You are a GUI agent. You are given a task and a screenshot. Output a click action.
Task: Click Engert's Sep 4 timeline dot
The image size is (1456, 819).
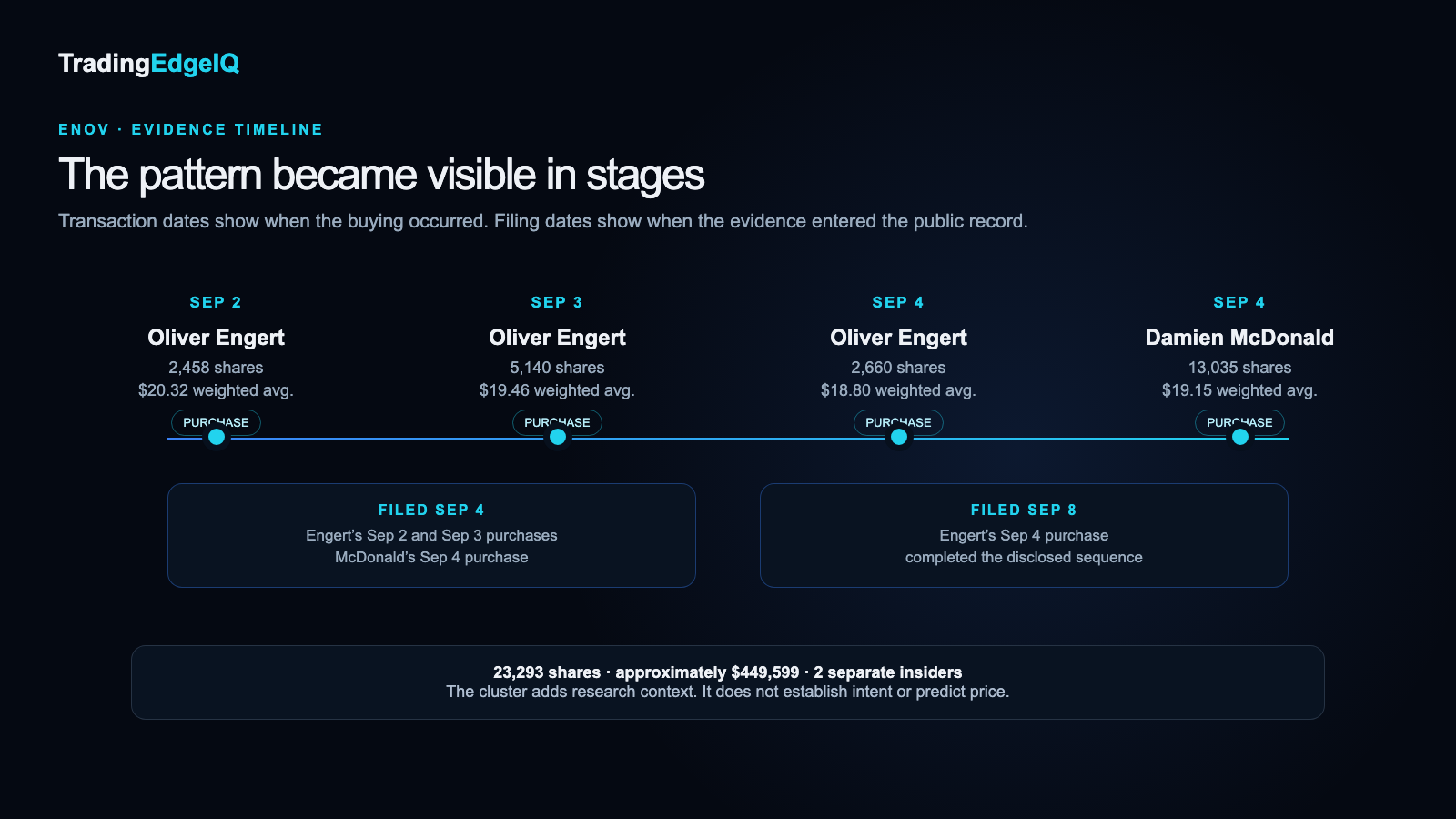(x=899, y=437)
